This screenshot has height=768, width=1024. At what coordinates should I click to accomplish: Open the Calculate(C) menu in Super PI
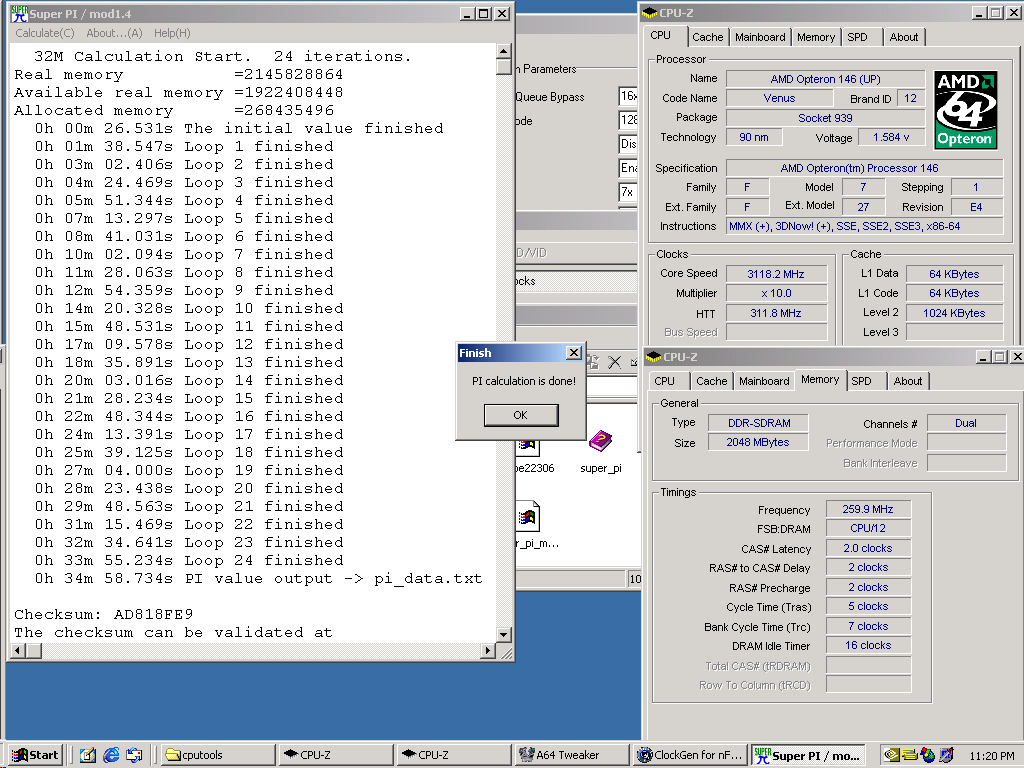(44, 33)
